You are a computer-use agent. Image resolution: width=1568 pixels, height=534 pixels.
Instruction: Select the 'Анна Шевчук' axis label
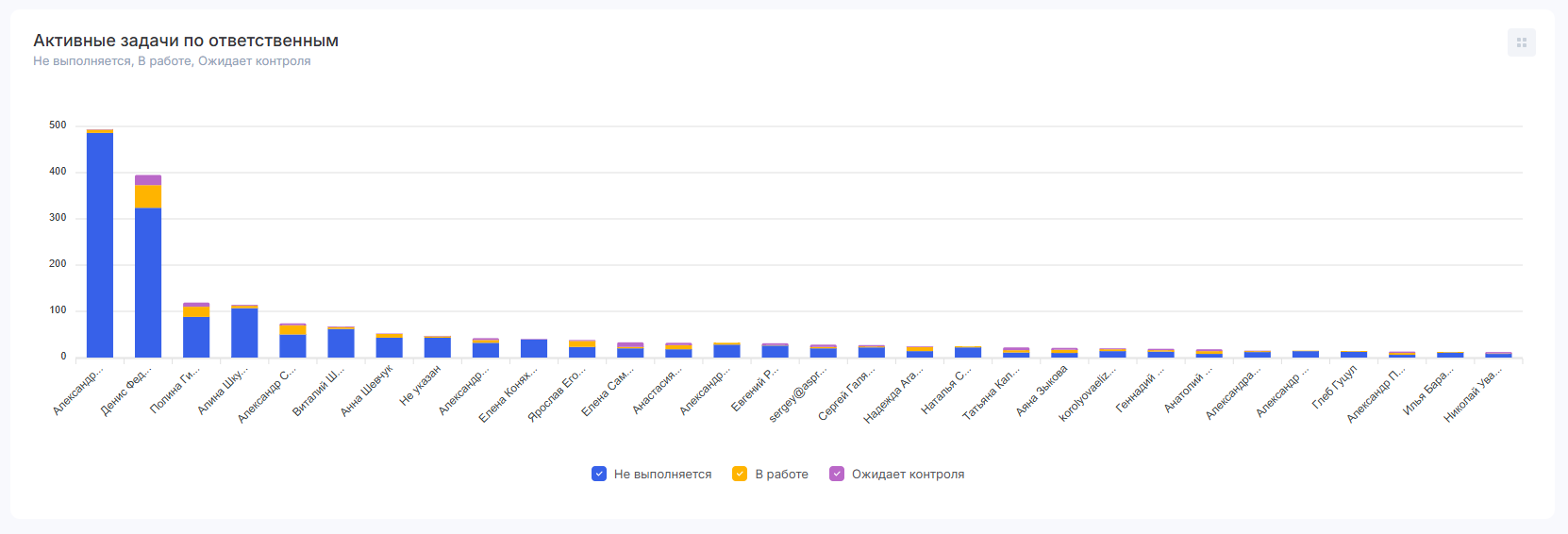(x=368, y=390)
